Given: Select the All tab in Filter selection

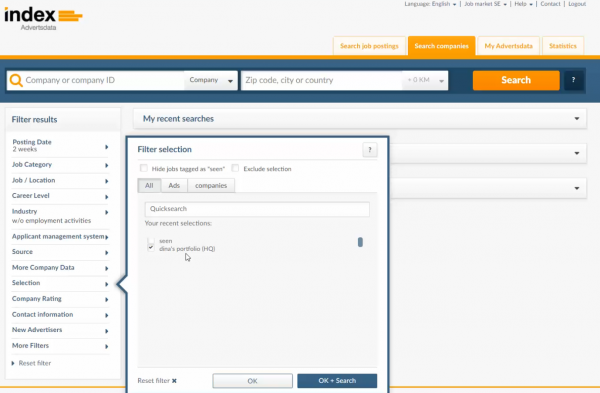Looking at the screenshot, I should (x=149, y=186).
